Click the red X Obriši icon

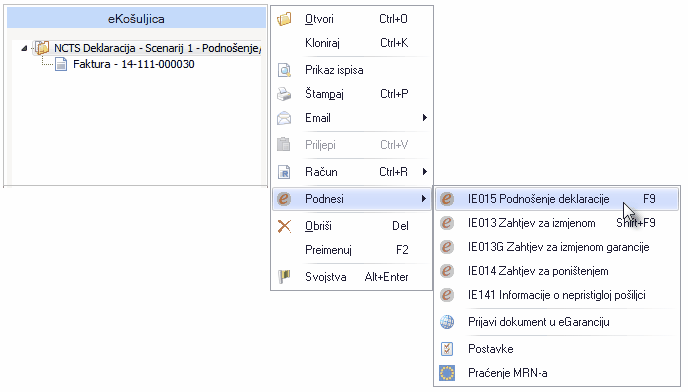pos(284,226)
